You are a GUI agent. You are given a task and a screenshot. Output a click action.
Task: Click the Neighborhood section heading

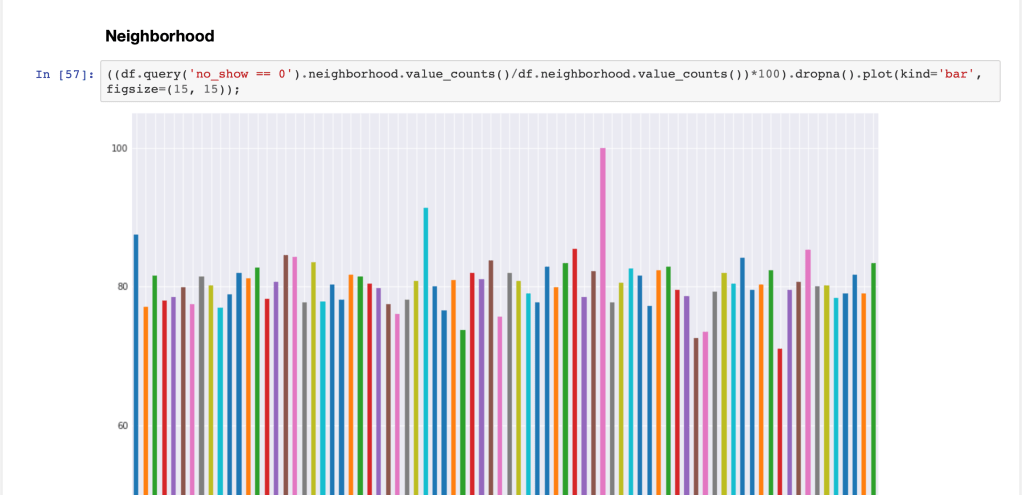click(x=159, y=36)
